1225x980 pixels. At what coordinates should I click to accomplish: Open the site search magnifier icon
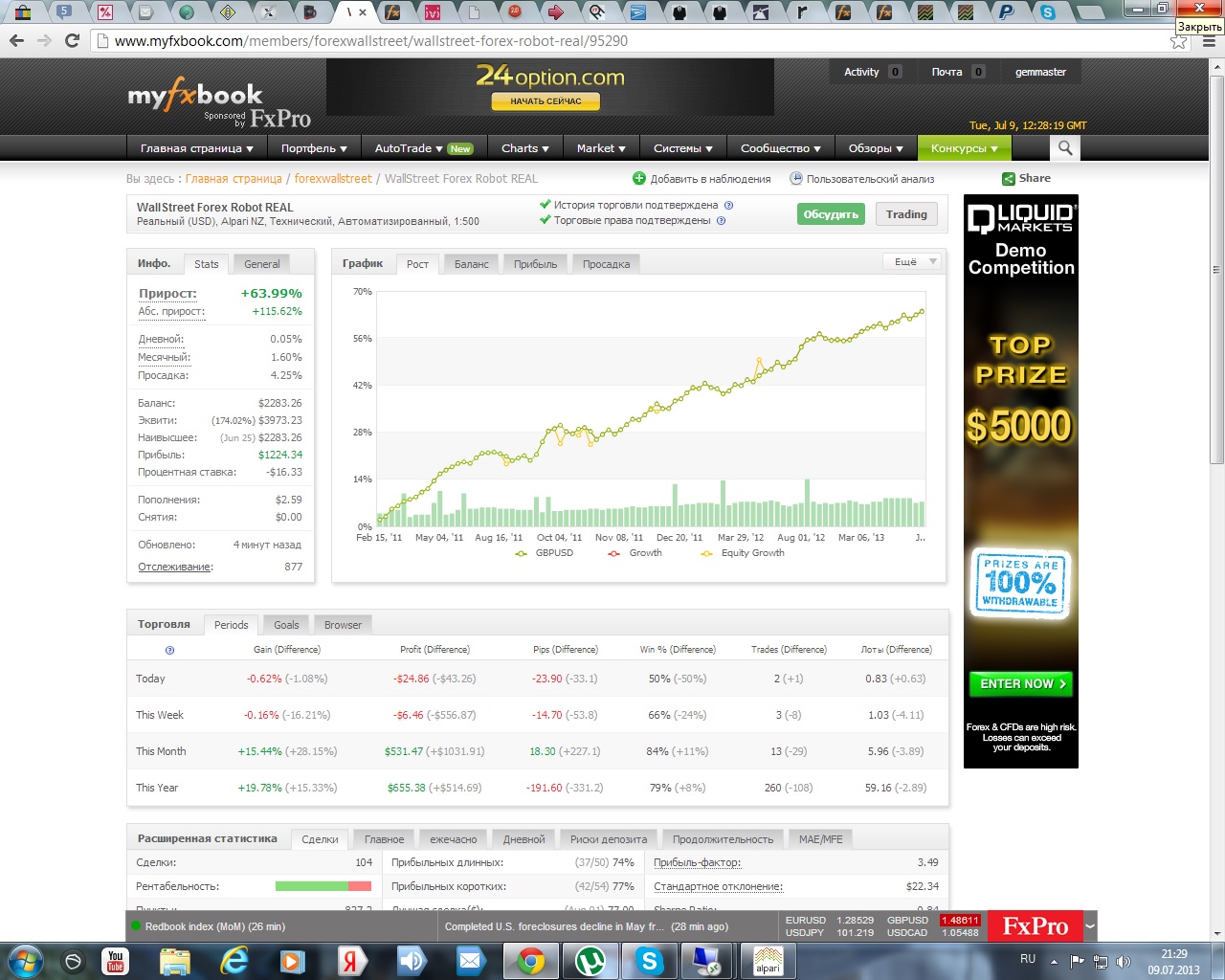(x=1064, y=147)
